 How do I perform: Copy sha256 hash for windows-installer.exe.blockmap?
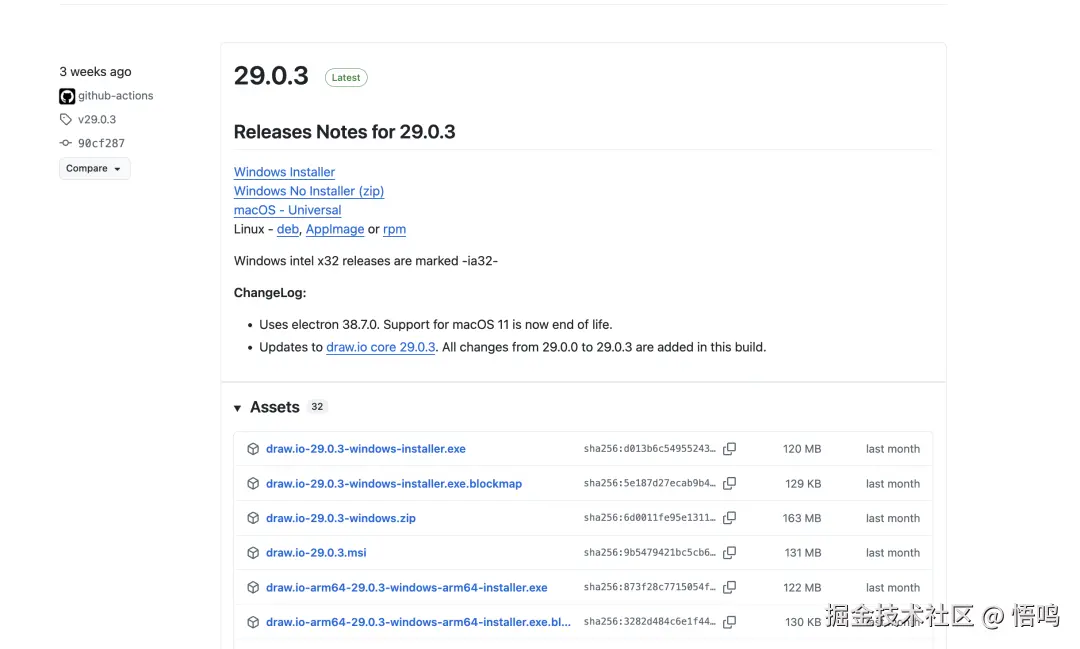coord(729,484)
